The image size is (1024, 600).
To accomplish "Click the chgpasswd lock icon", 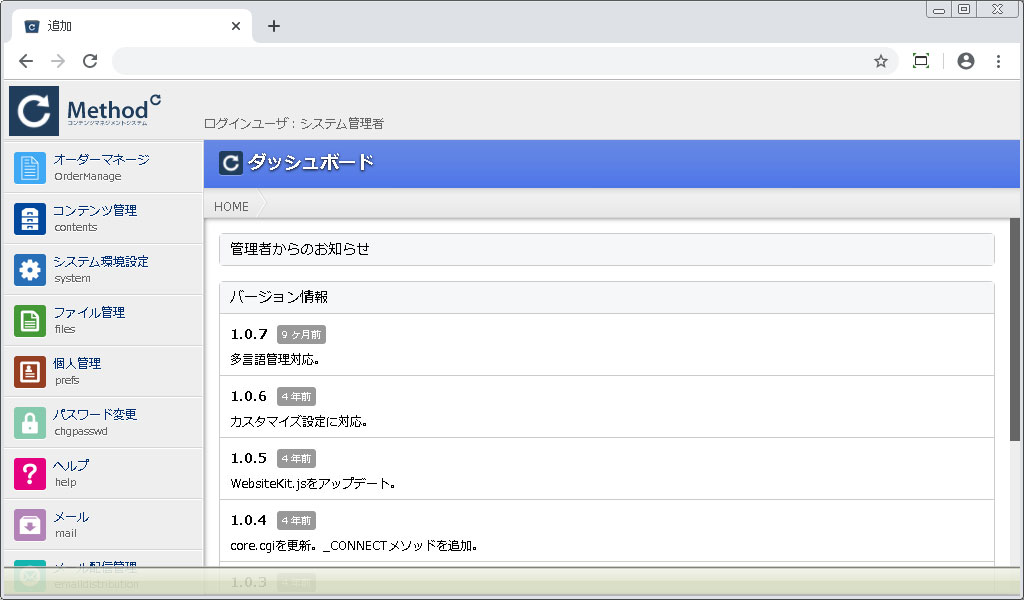I will [x=30, y=422].
